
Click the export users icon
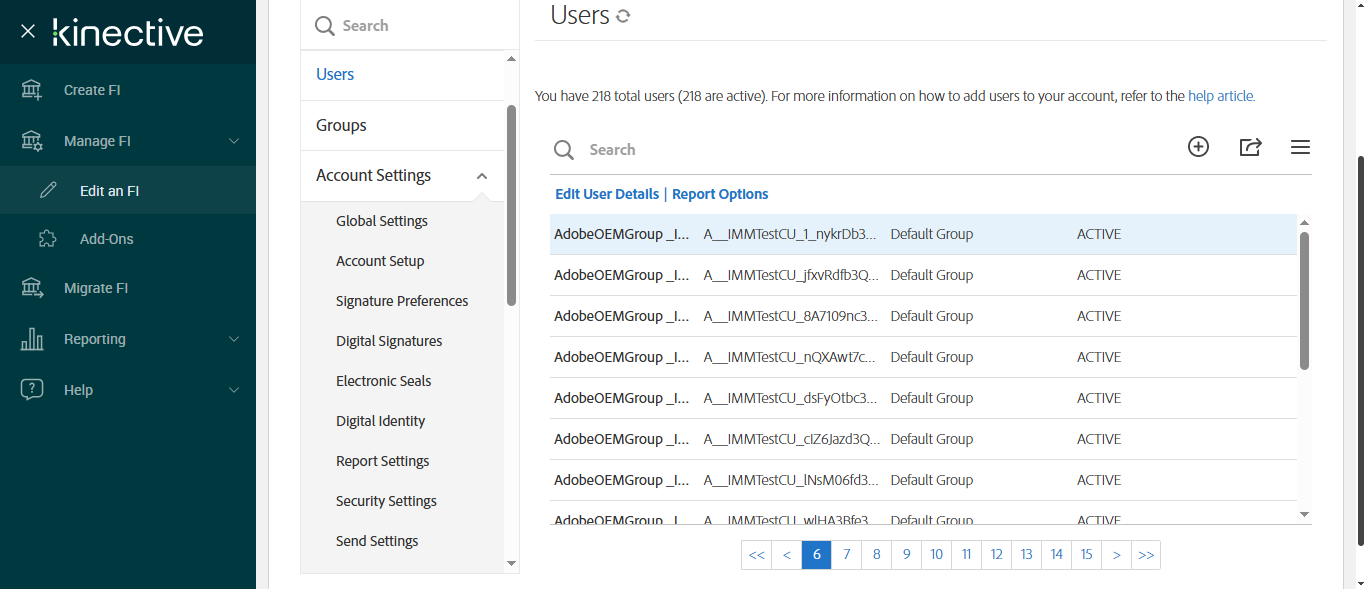[x=1250, y=147]
